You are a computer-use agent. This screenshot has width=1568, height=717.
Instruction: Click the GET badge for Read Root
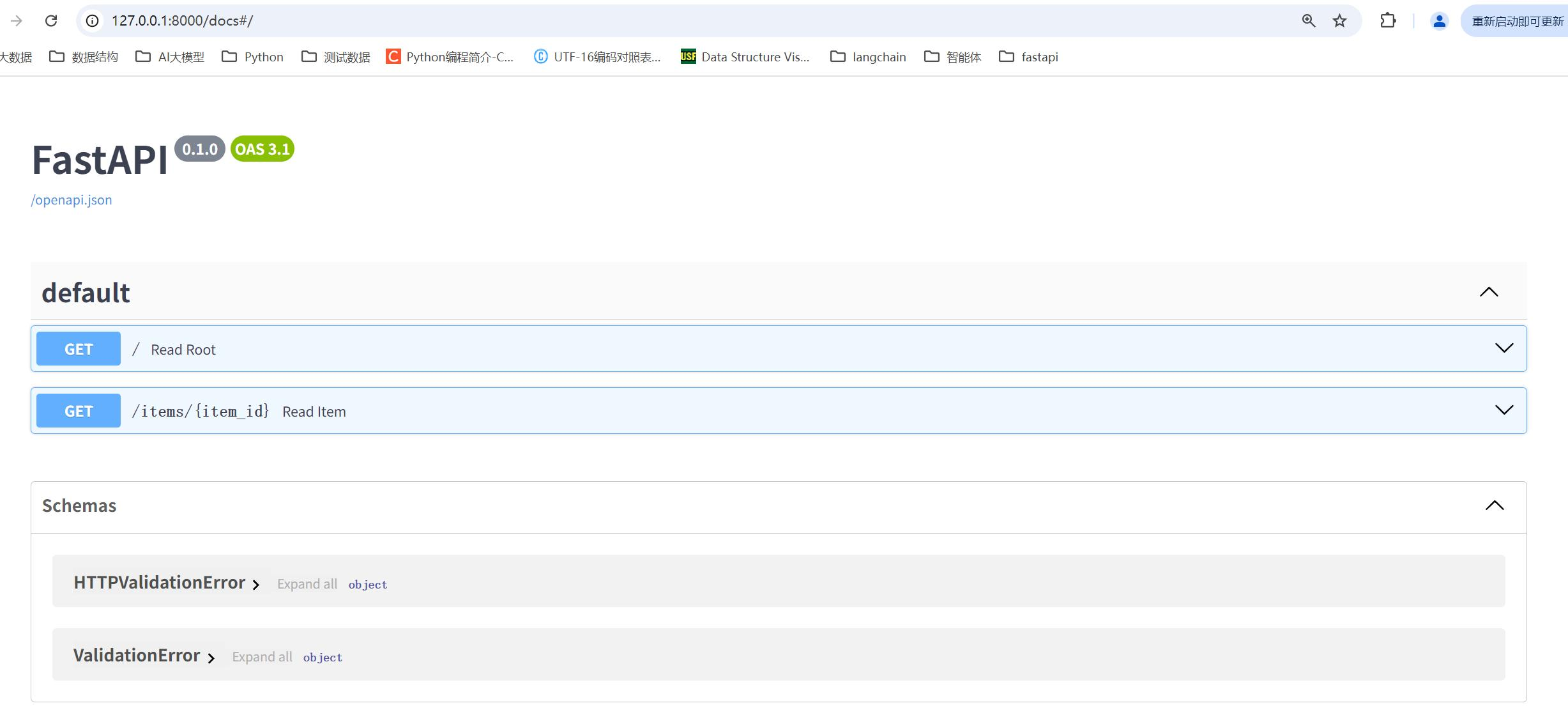79,349
